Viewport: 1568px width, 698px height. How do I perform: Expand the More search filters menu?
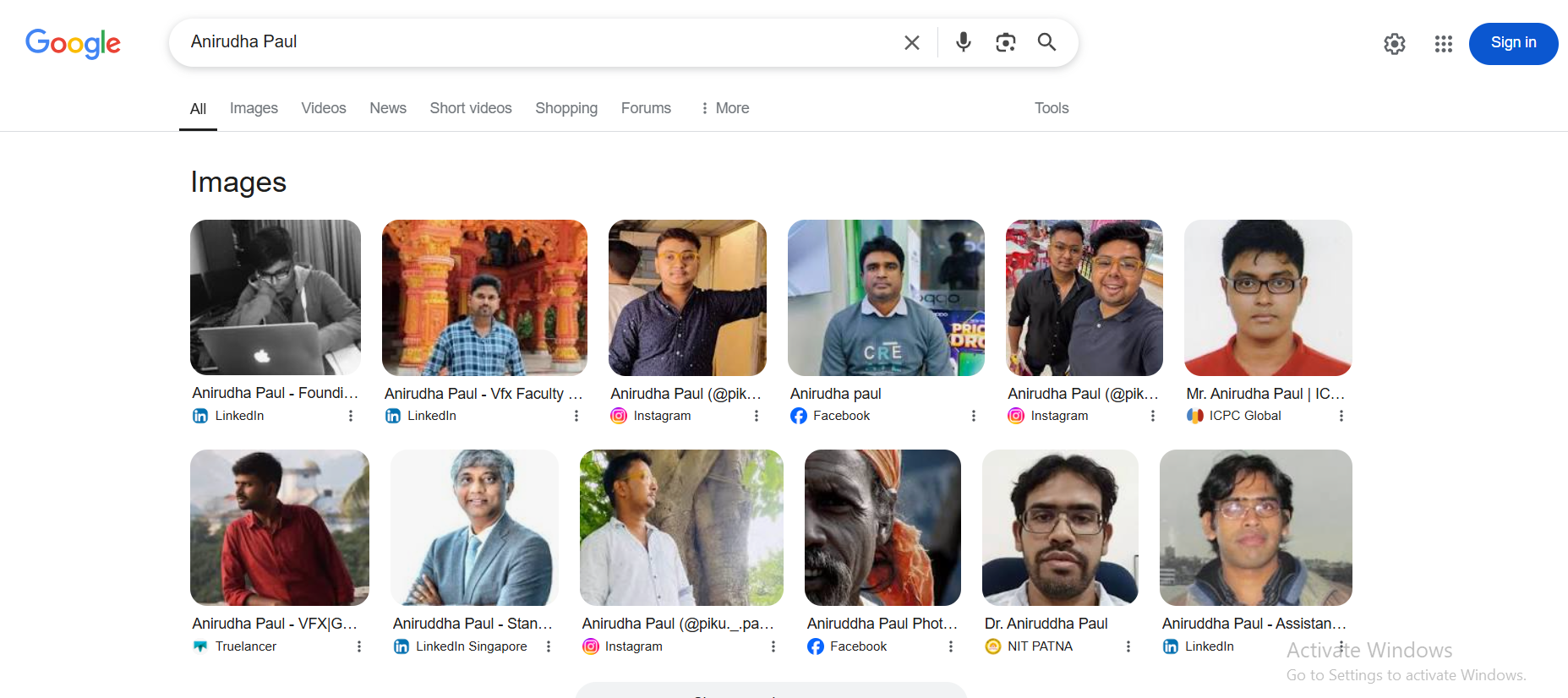(724, 108)
